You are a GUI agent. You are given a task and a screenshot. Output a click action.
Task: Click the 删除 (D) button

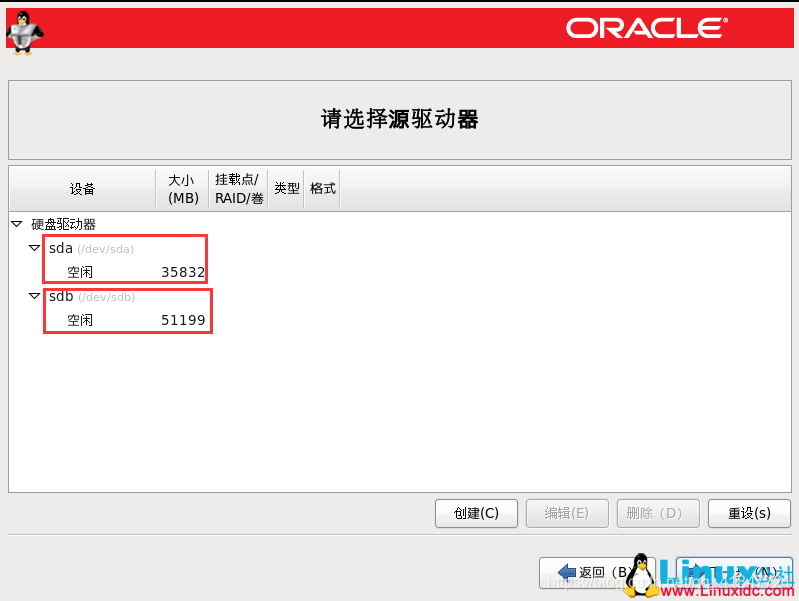click(658, 513)
